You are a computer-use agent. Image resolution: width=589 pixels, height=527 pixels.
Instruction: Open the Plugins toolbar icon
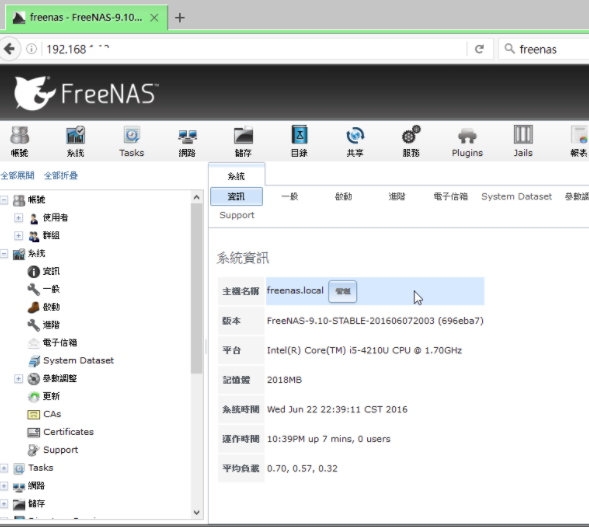coord(467,141)
